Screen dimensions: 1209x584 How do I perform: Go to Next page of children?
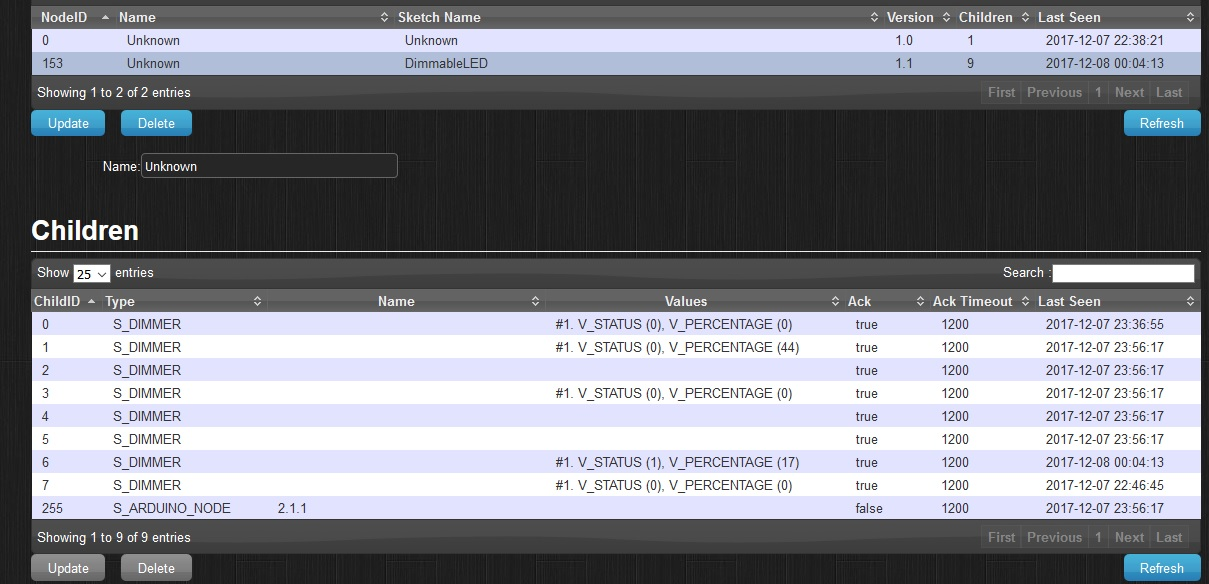point(1129,537)
